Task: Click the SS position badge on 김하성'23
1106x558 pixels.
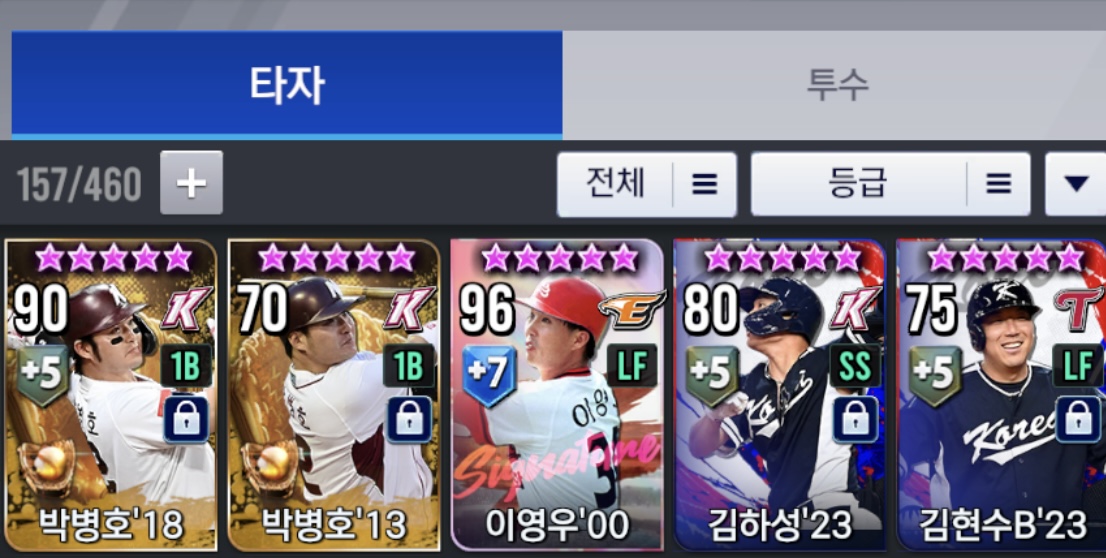Action: 855,365
